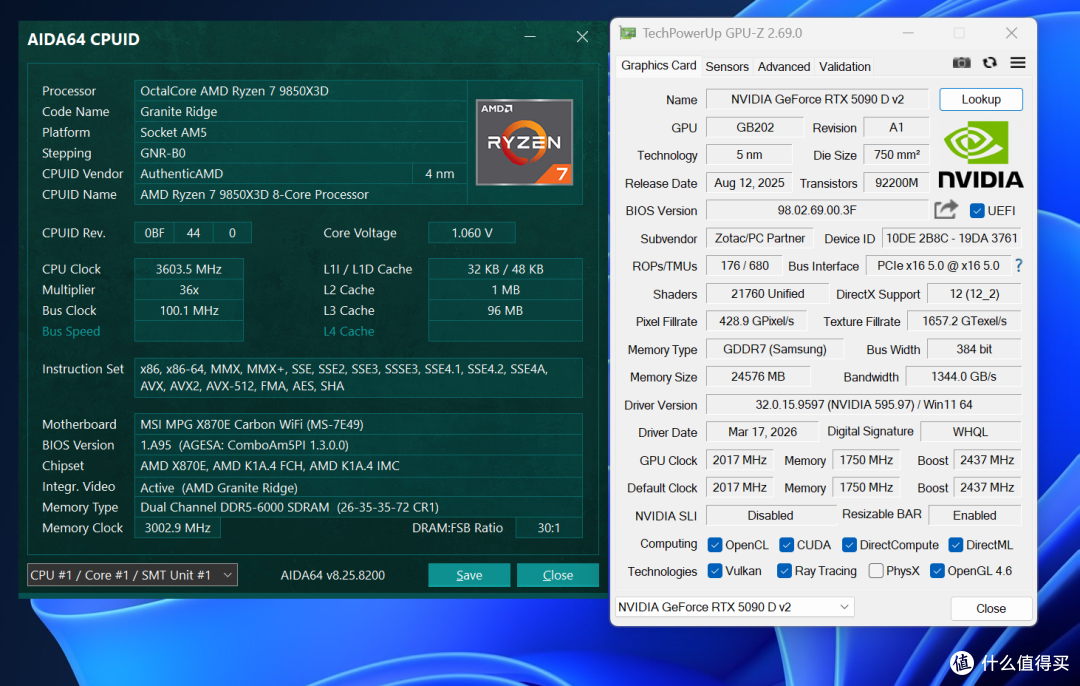1080x686 pixels.
Task: Click the CPU Clock 3603.5 MHz value
Action: point(189,269)
